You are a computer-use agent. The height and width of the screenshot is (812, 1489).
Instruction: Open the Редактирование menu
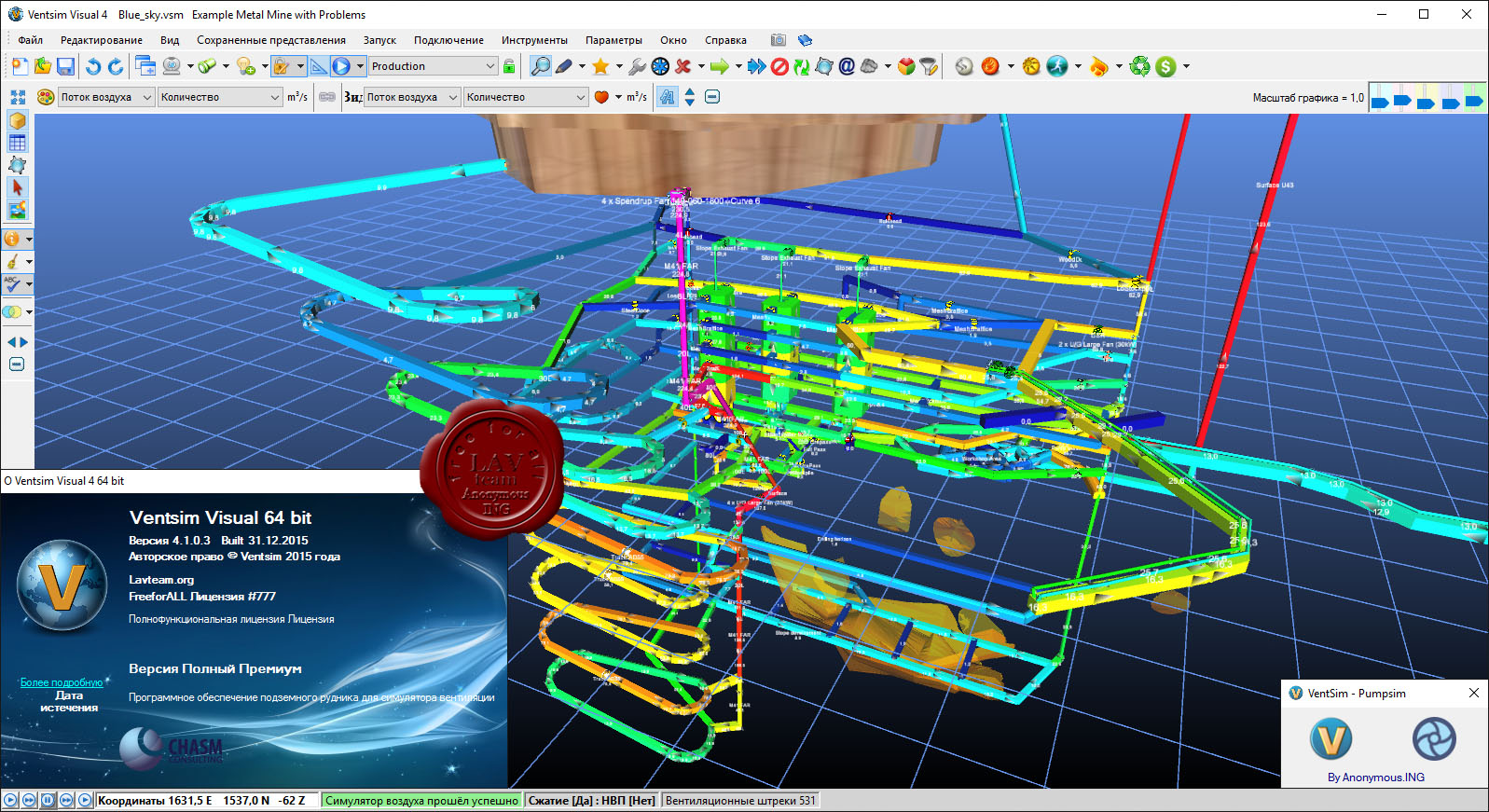[x=102, y=40]
